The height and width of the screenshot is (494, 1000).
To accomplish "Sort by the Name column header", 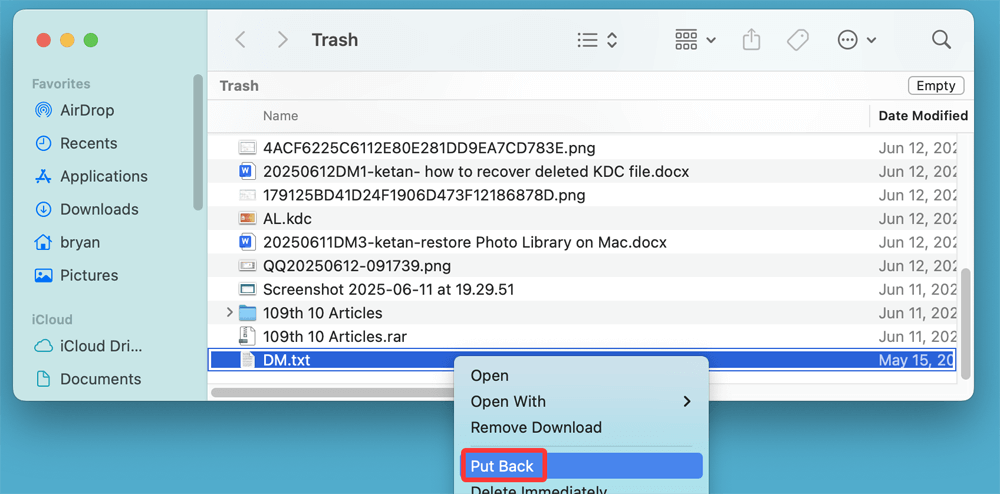I will 281,116.
